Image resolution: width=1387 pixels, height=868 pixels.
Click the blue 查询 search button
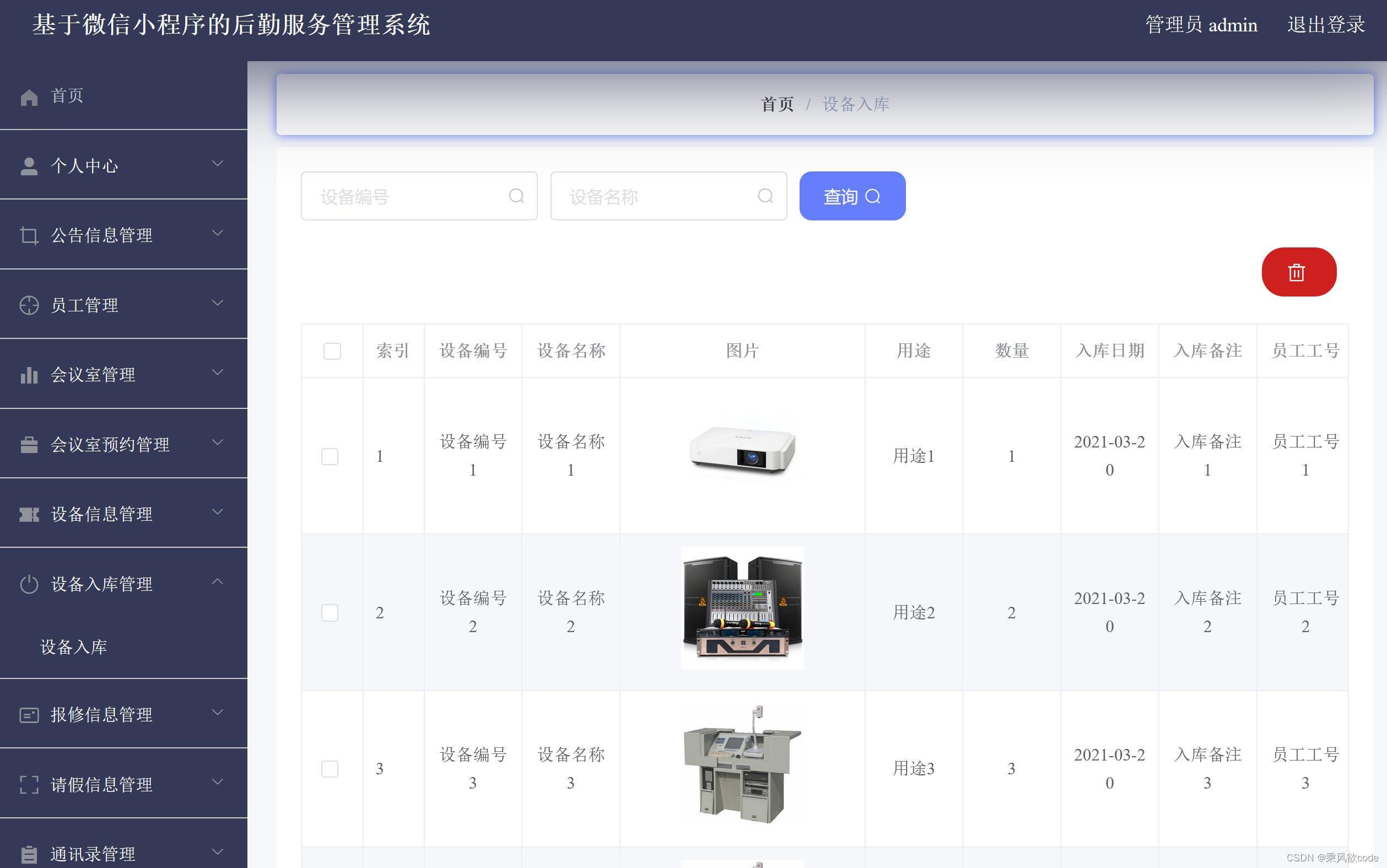click(851, 196)
